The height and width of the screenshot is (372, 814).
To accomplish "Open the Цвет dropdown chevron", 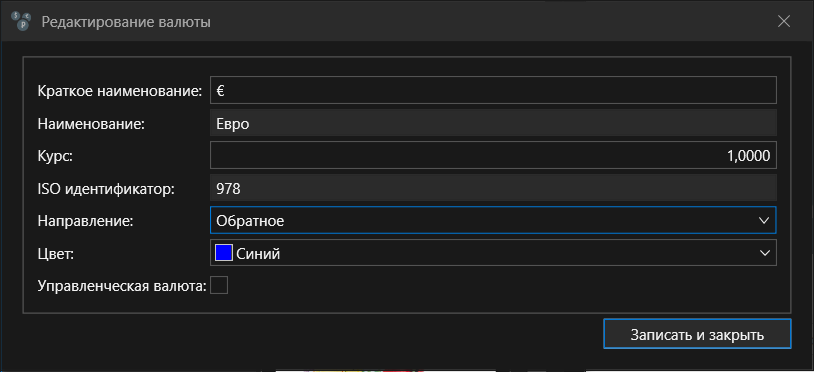I will [763, 253].
